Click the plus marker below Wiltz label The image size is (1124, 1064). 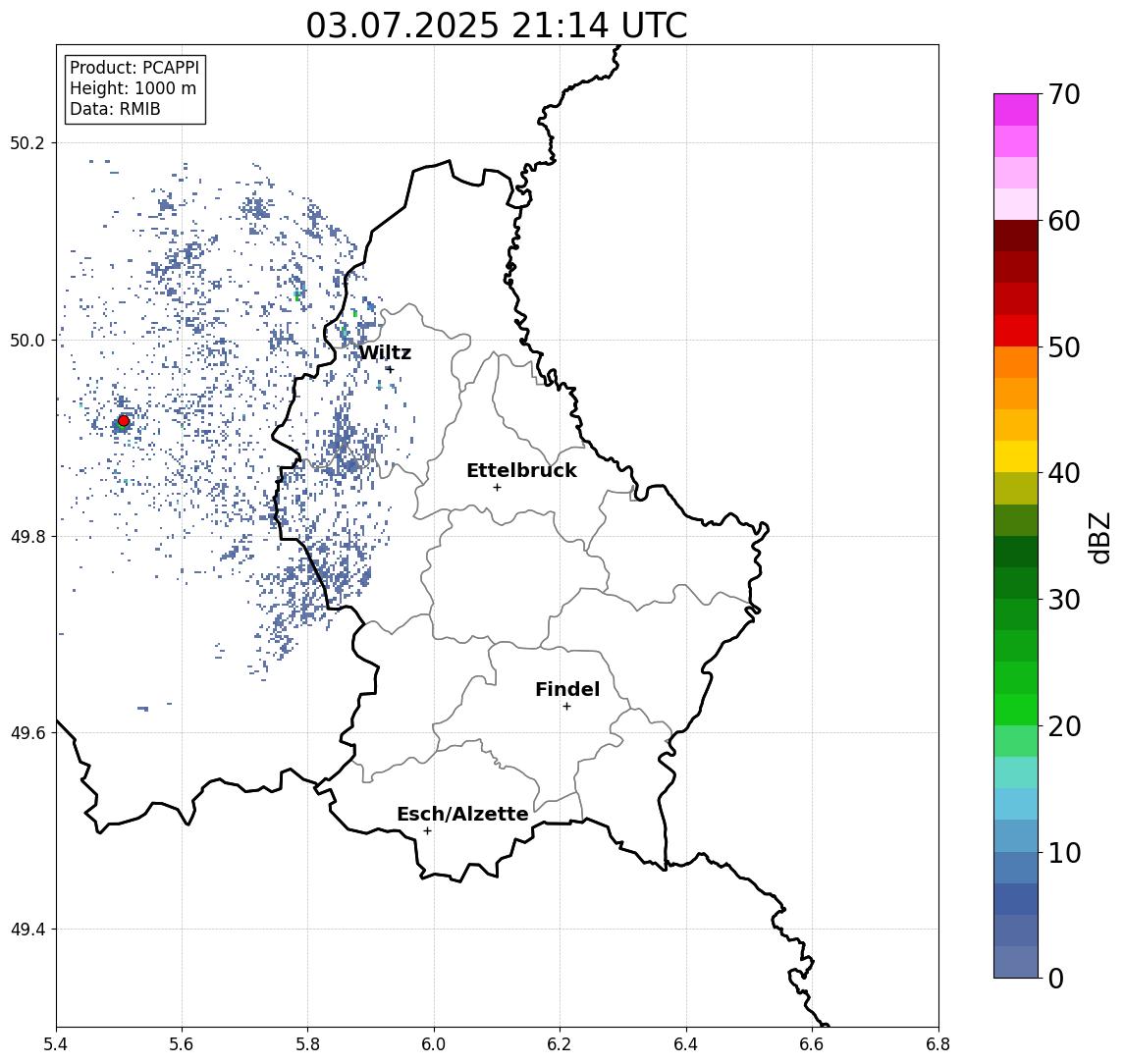pos(390,369)
